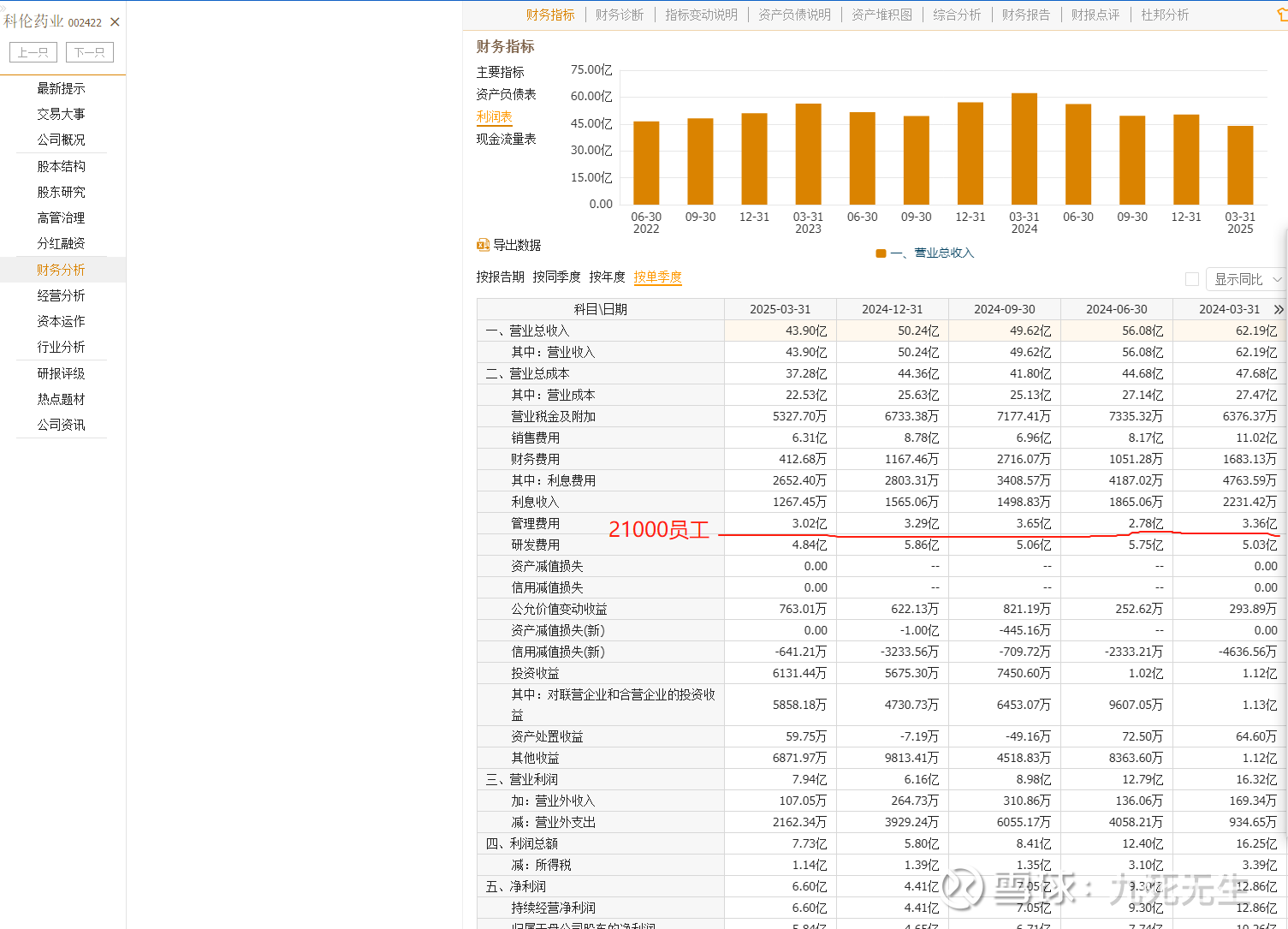Open 交易大事 in the left sidebar
This screenshot has width=1288, height=929.
[61, 114]
